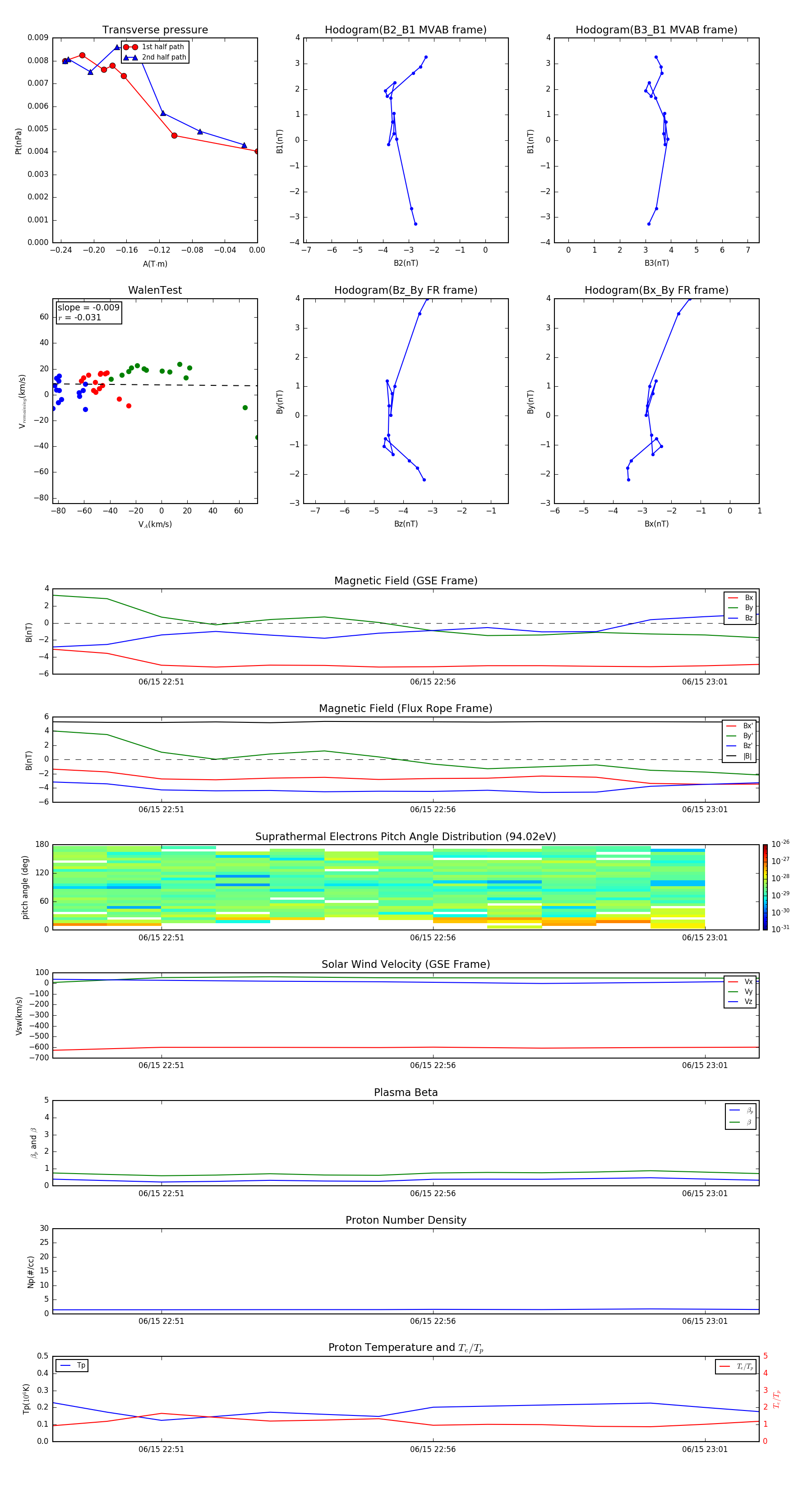Viewport: 812px width, 1489px height.
Task: Click the 10^-31 colorbar label
Action: (x=780, y=929)
